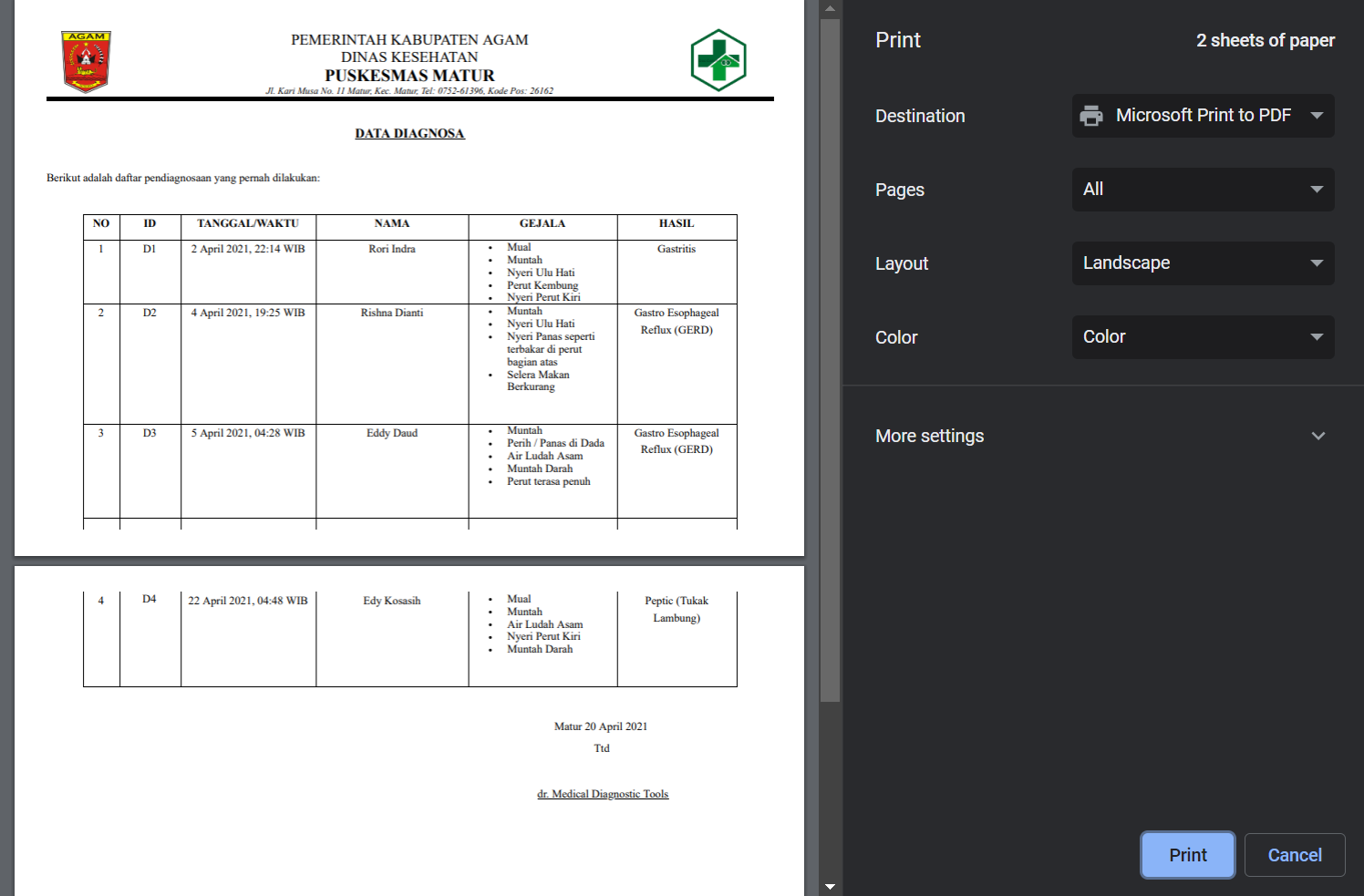The image size is (1364, 896).
Task: Click the preview scrollbar down arrow
Action: [830, 886]
